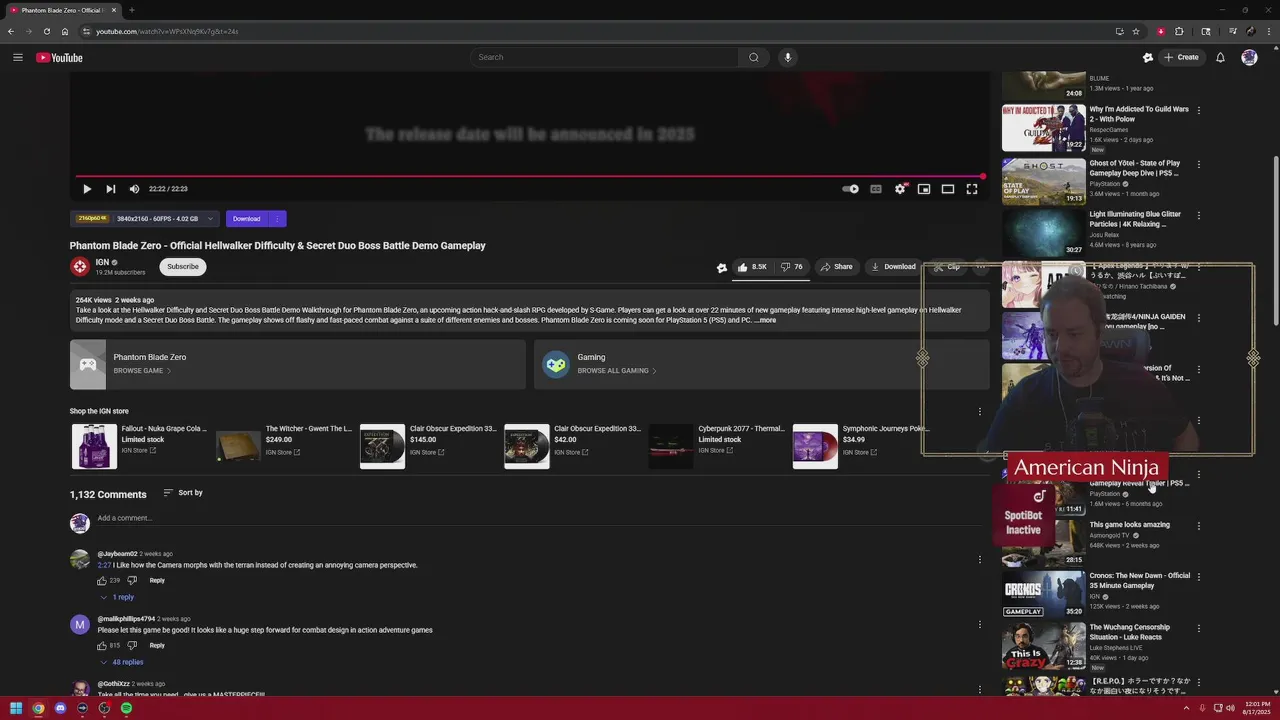The image size is (1280, 720).
Task: Mute the video volume
Action: point(134,189)
